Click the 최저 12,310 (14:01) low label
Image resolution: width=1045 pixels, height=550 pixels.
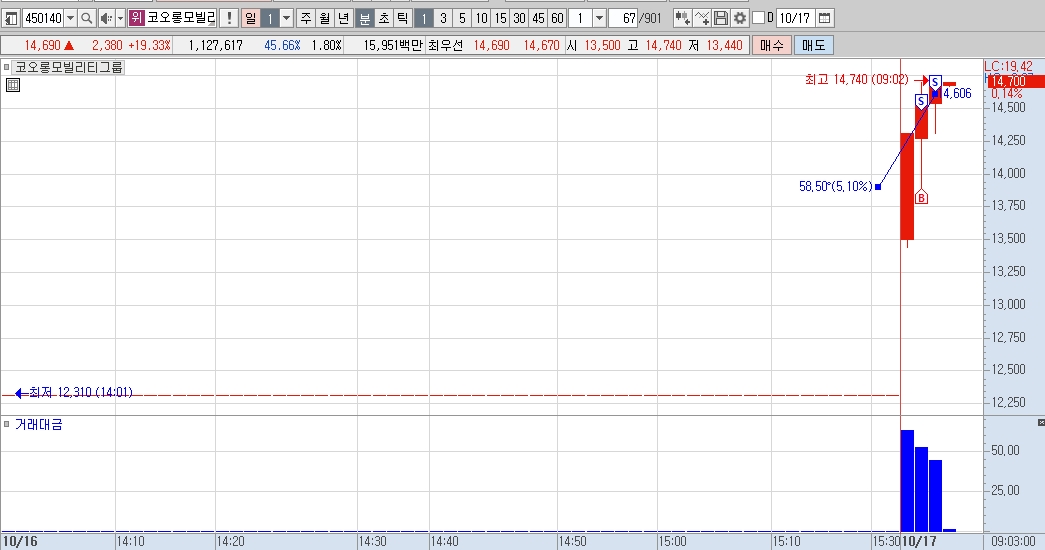[80, 393]
